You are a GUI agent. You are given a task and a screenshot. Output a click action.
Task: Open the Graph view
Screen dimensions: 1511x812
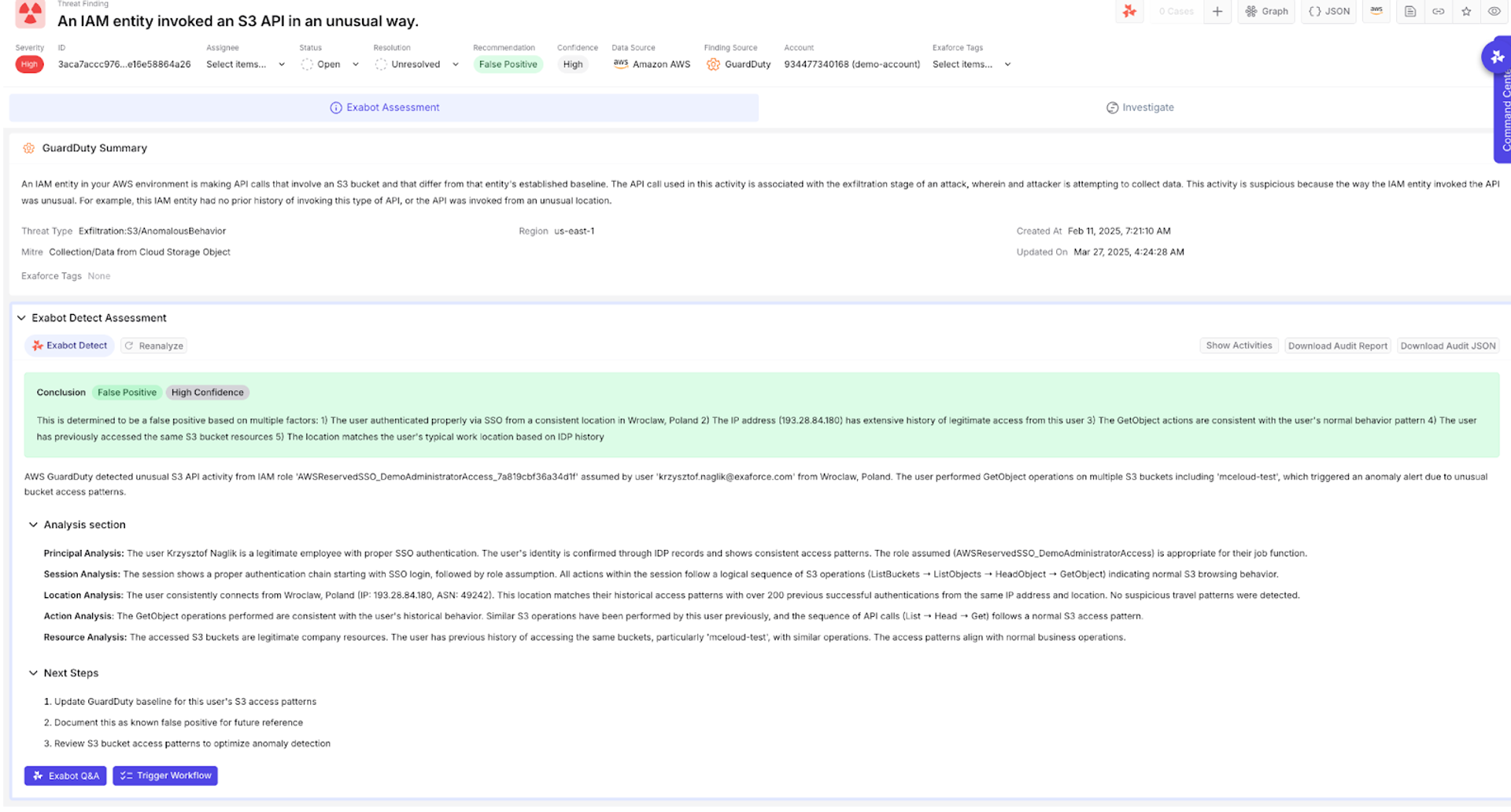pyautogui.click(x=1266, y=12)
